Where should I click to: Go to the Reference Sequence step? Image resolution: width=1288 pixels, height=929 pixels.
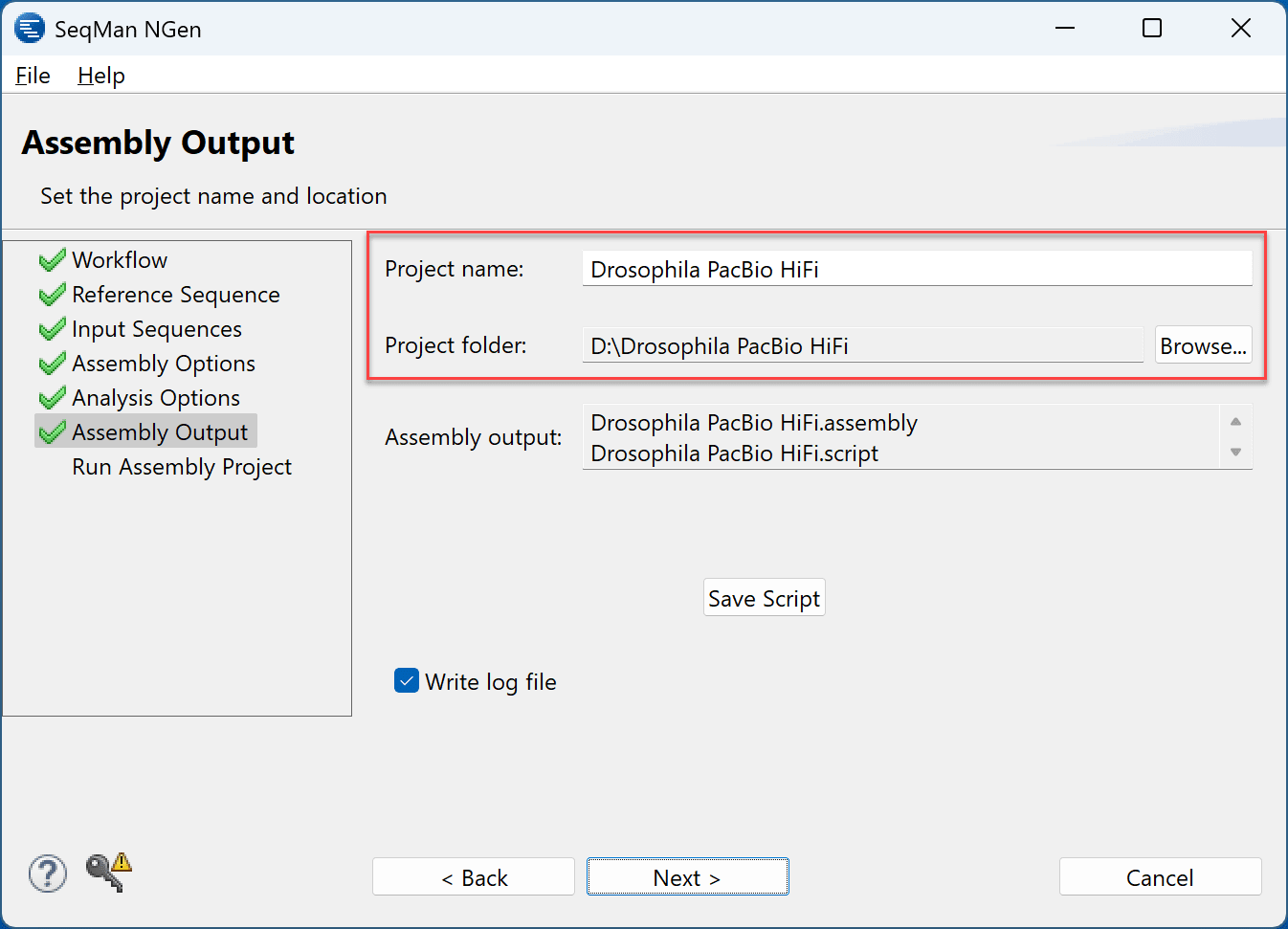[x=176, y=295]
